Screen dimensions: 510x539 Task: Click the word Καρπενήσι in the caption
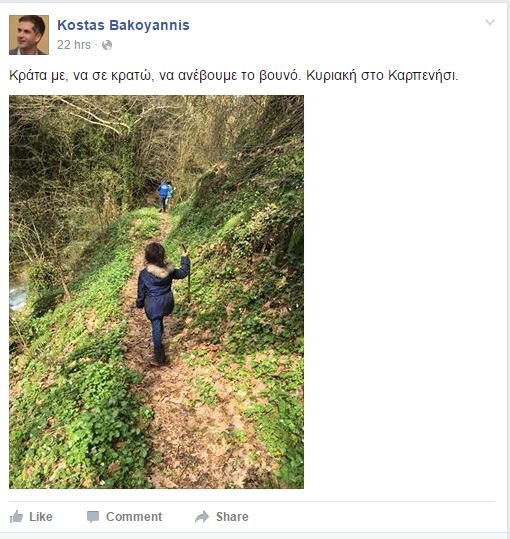point(423,75)
